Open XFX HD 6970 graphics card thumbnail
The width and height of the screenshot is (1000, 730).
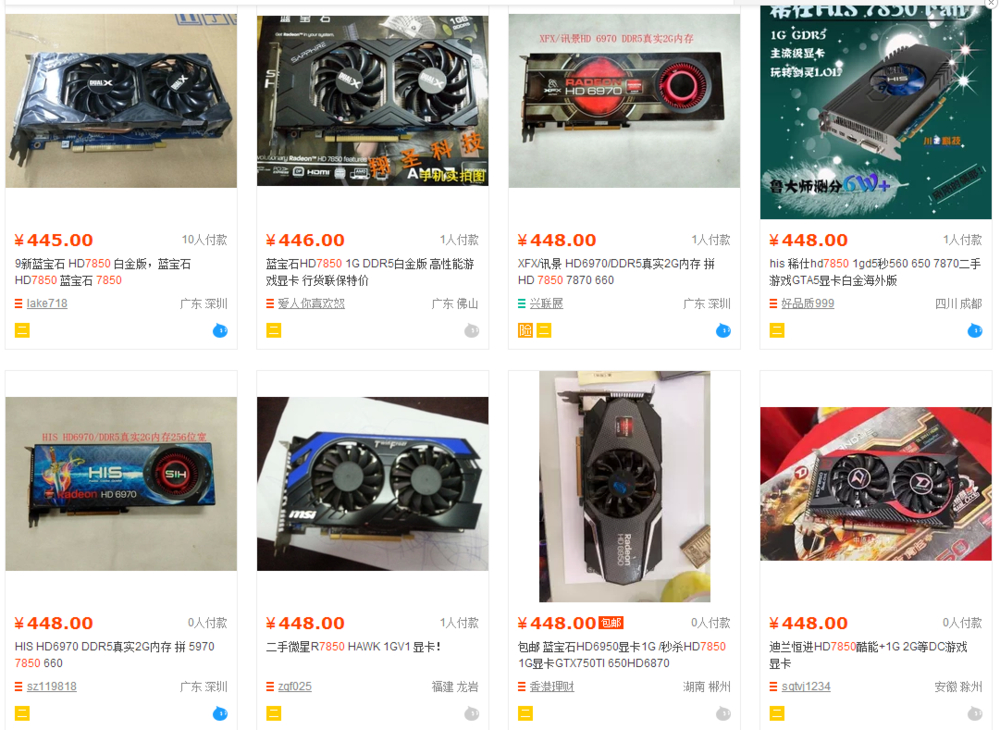pyautogui.click(x=624, y=101)
